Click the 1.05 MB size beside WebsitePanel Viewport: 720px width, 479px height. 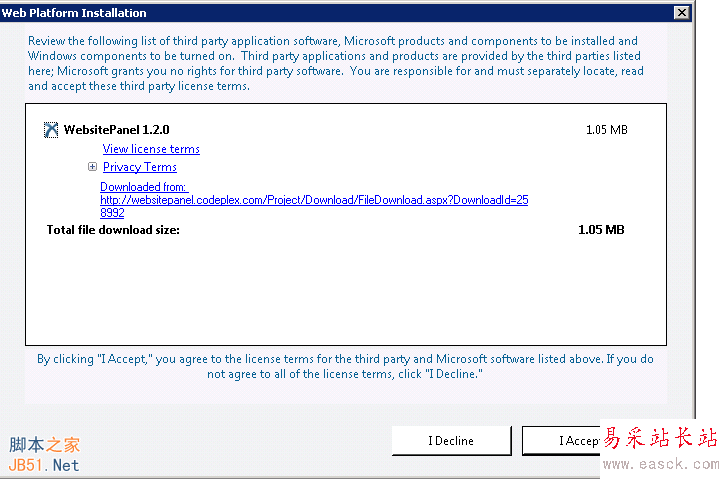(x=606, y=130)
